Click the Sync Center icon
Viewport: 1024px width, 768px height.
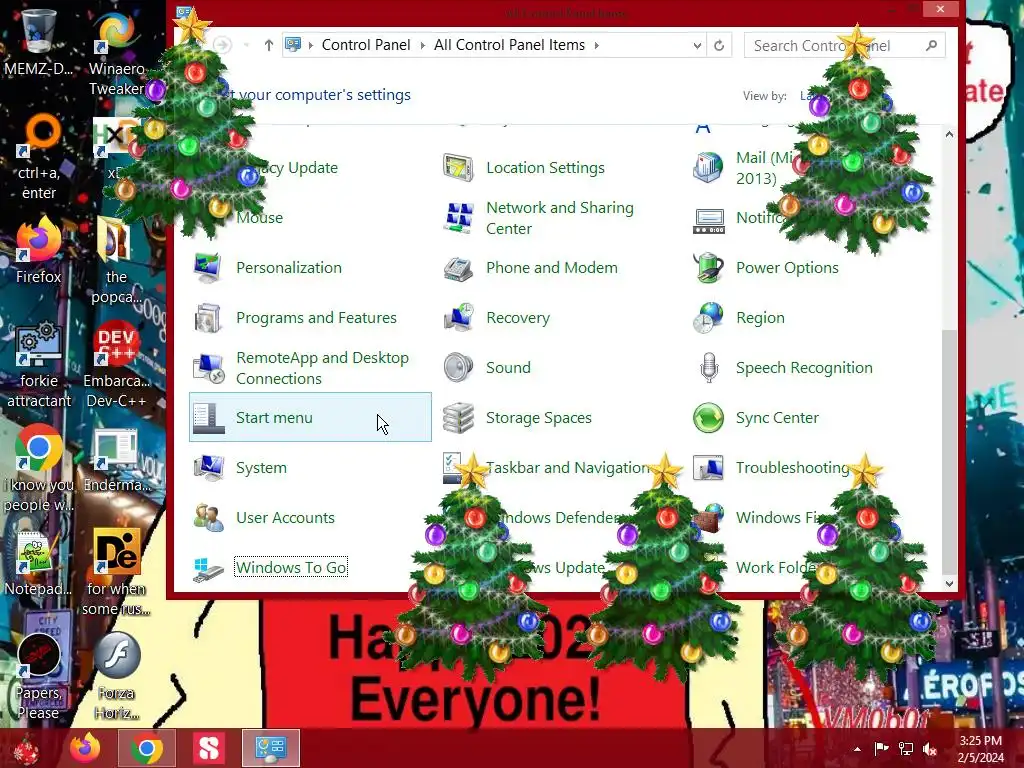point(708,418)
